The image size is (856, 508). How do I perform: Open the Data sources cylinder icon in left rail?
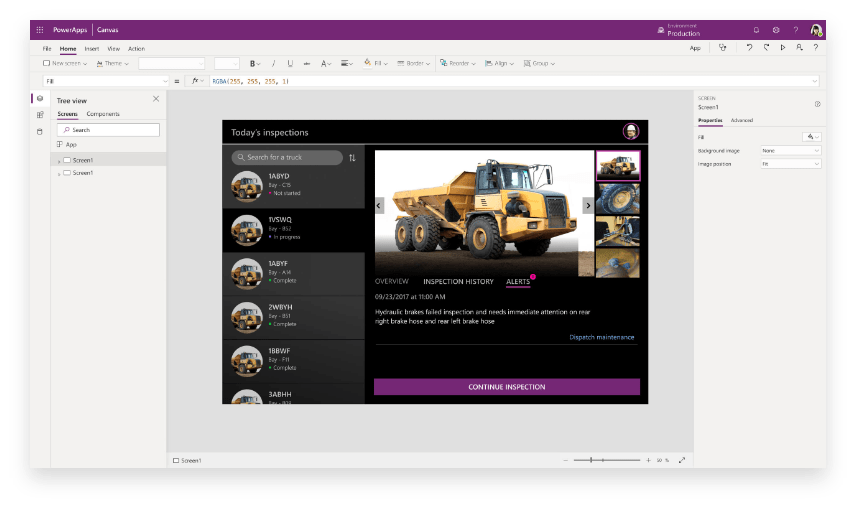click(40, 132)
